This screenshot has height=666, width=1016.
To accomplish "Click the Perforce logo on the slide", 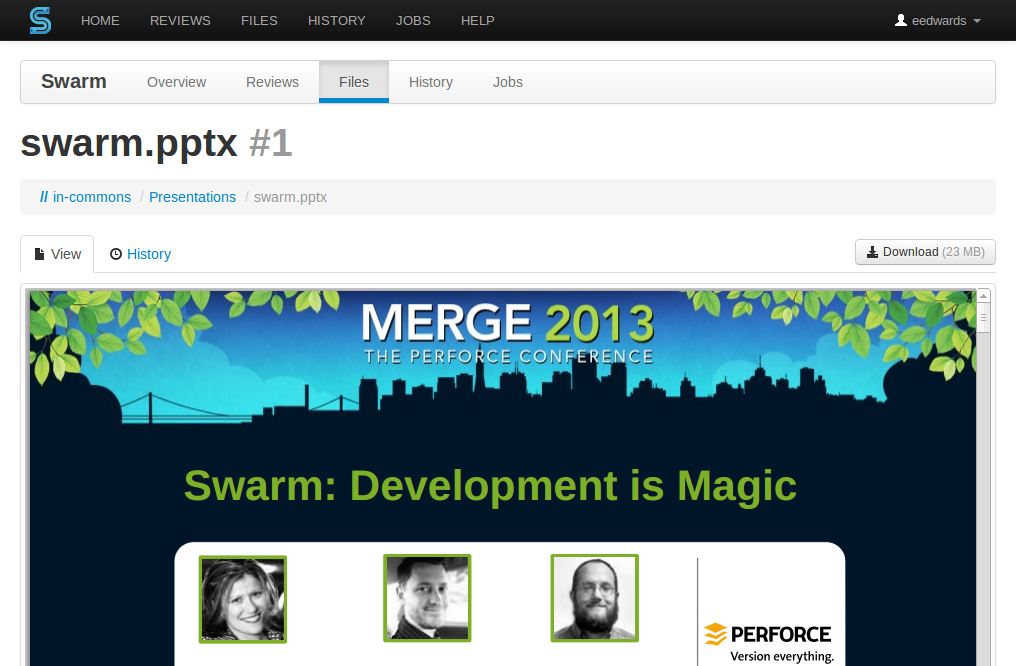I will pos(768,642).
